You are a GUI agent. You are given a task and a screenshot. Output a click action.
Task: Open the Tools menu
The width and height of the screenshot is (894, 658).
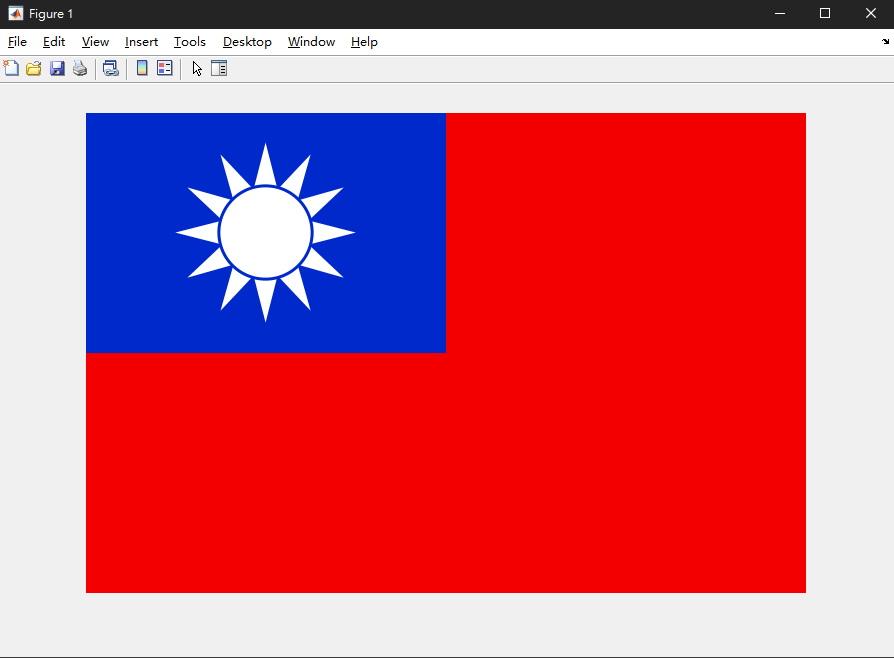point(190,42)
